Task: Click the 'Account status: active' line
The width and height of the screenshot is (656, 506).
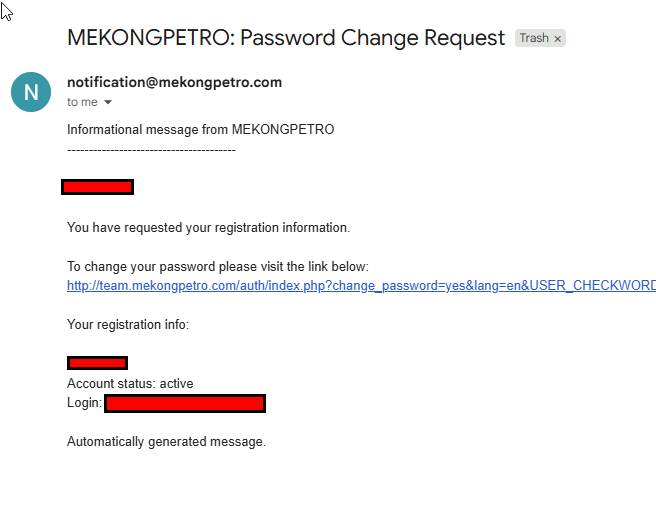Action: (130, 383)
